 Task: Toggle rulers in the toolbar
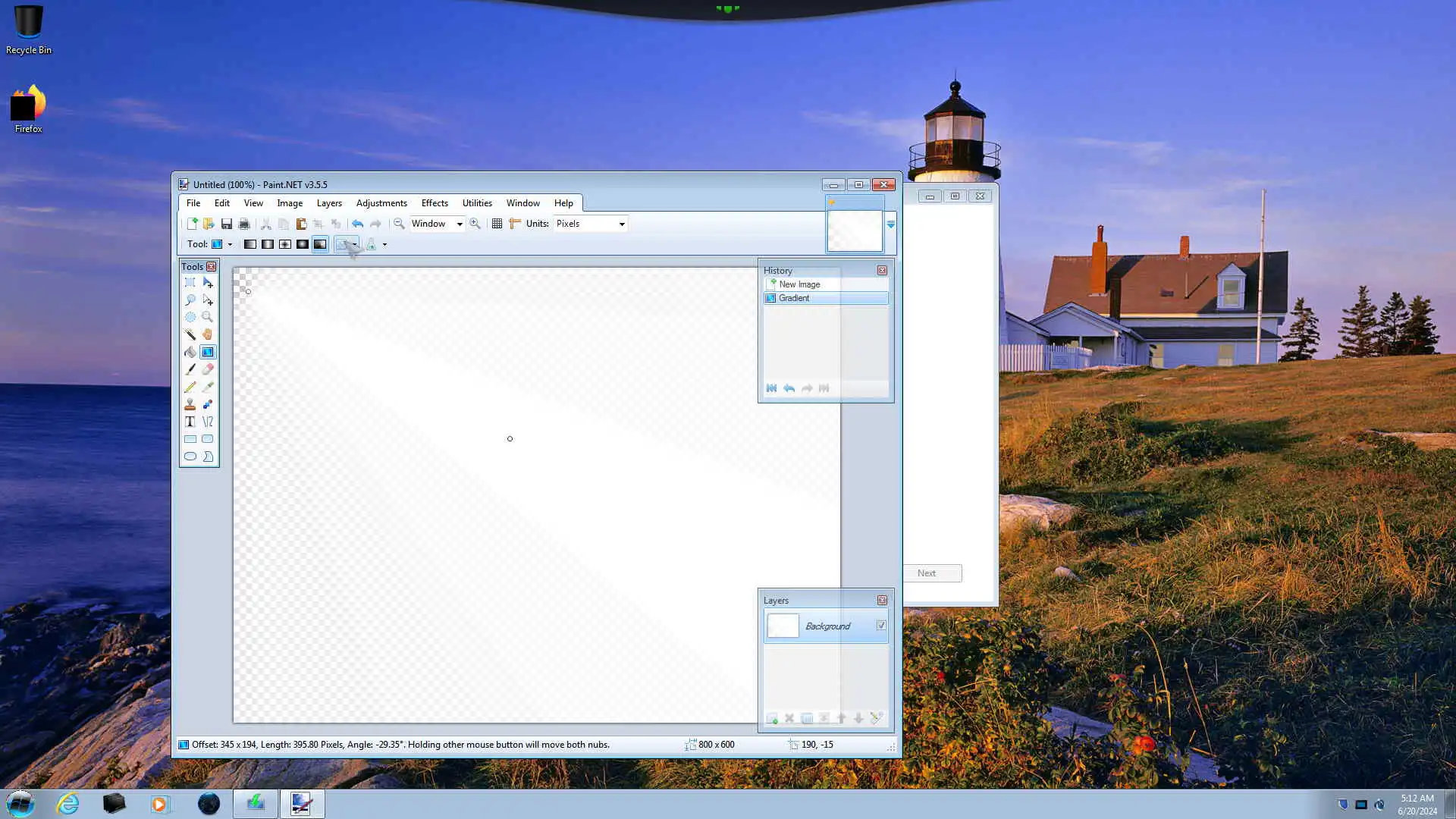[515, 224]
